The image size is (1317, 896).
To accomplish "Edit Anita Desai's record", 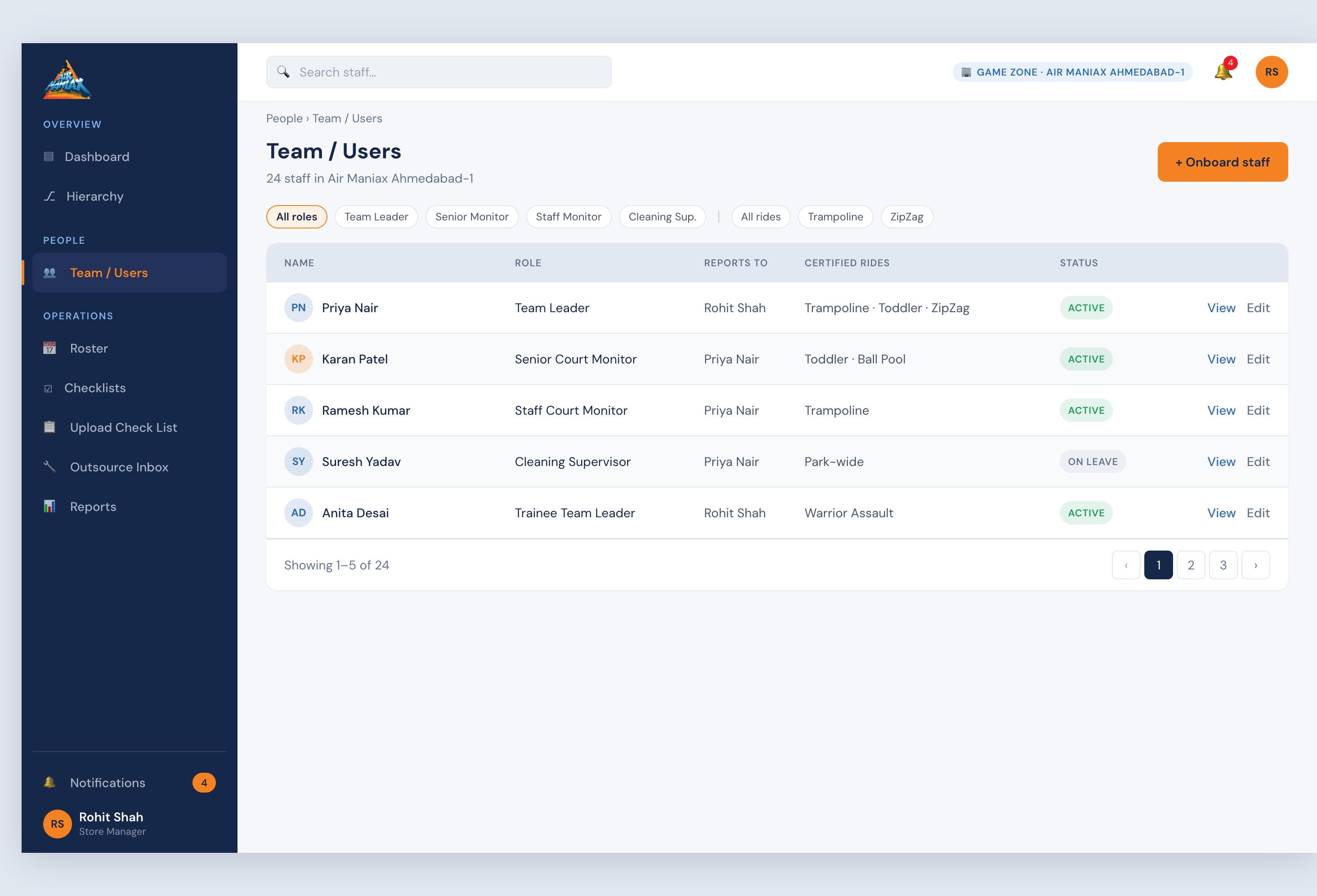I will pos(1258,513).
